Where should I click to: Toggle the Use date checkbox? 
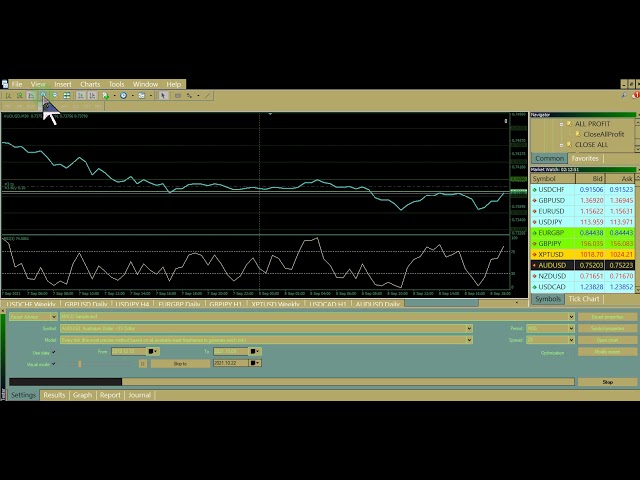[x=54, y=352]
